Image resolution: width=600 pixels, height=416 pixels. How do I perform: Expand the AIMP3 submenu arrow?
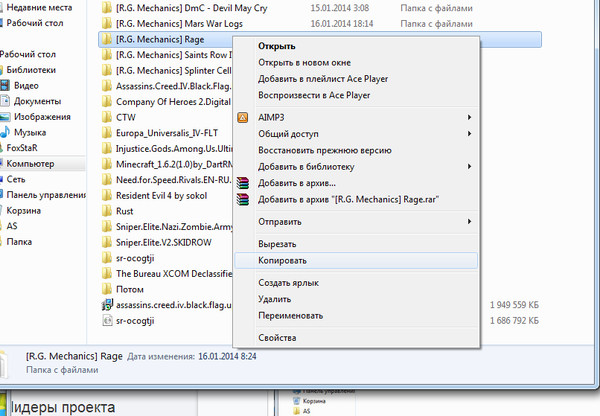pos(469,117)
